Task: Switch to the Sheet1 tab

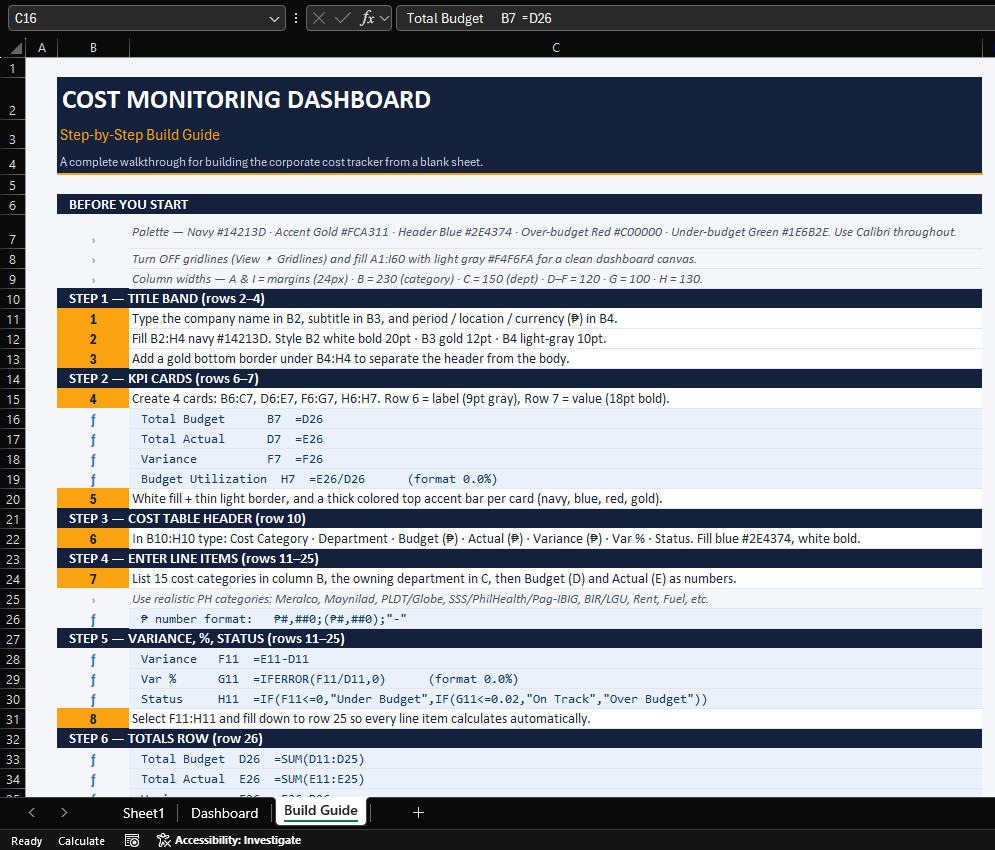Action: (x=143, y=813)
